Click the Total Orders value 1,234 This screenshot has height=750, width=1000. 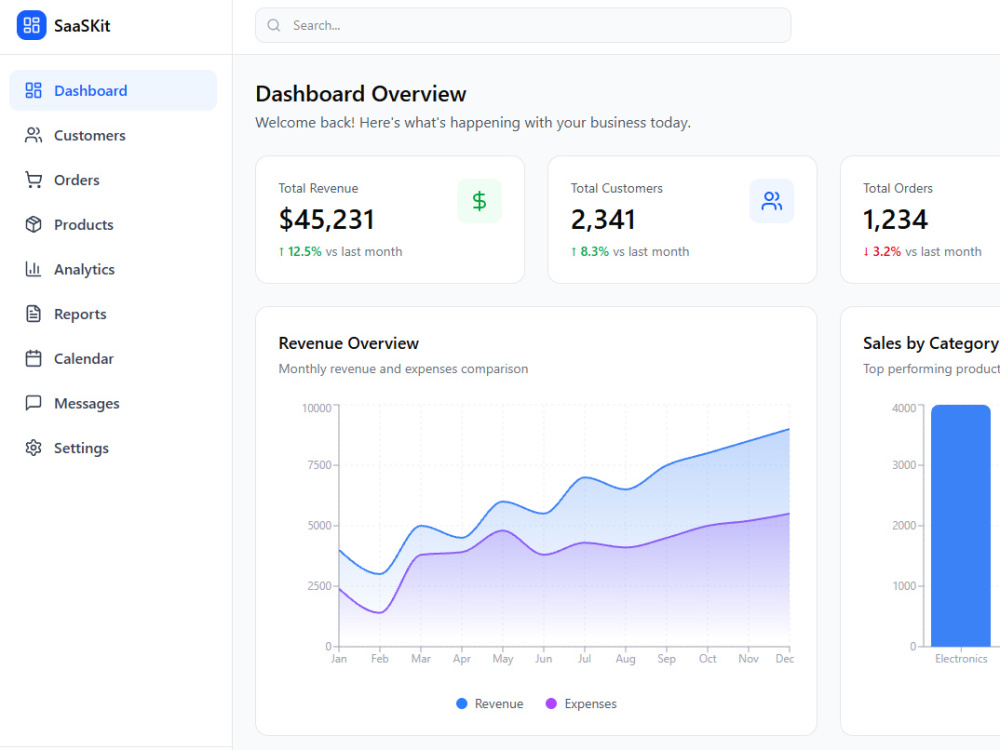click(x=895, y=220)
